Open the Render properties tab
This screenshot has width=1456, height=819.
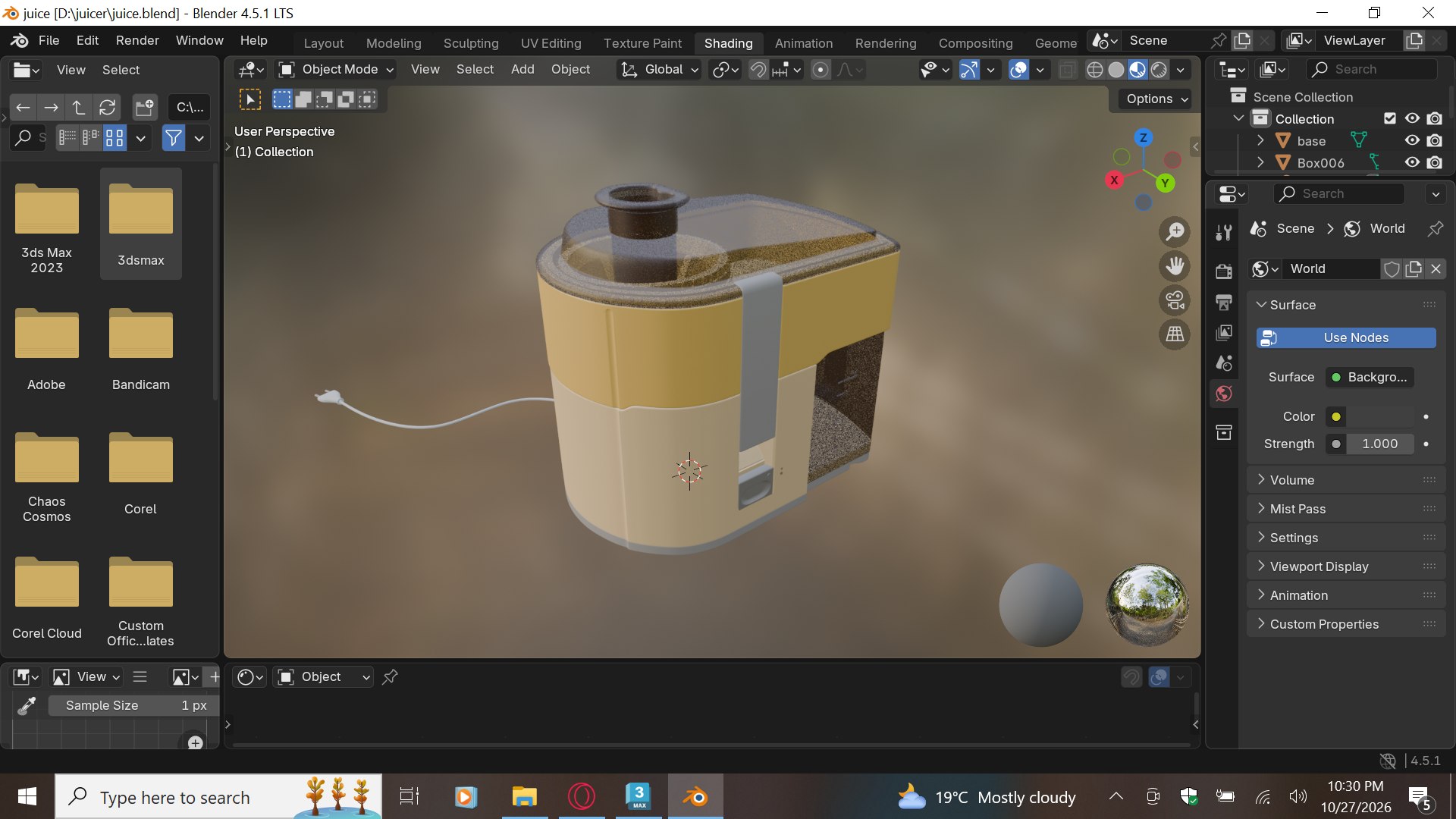(1223, 271)
